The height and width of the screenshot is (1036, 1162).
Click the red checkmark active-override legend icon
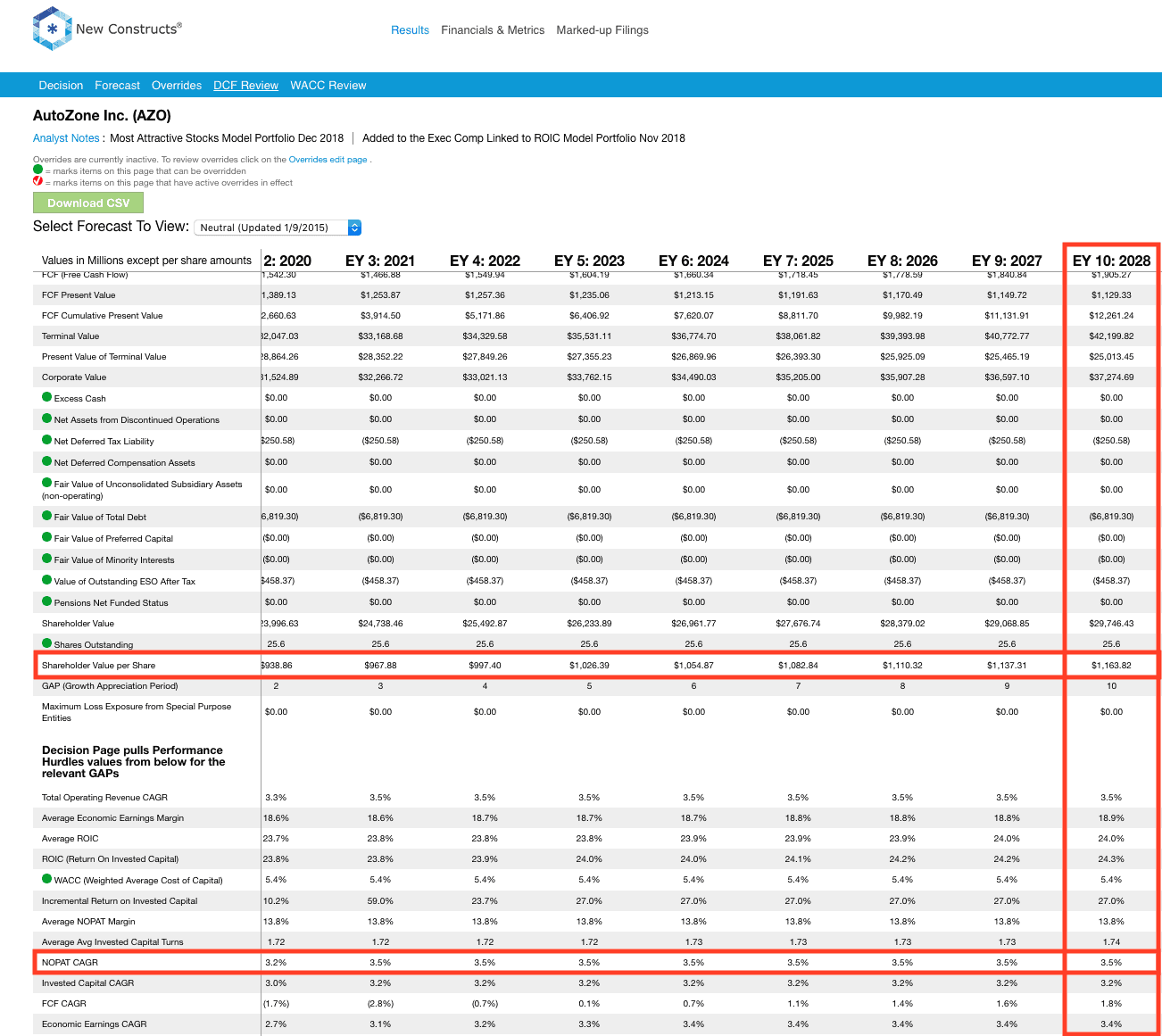(37, 181)
